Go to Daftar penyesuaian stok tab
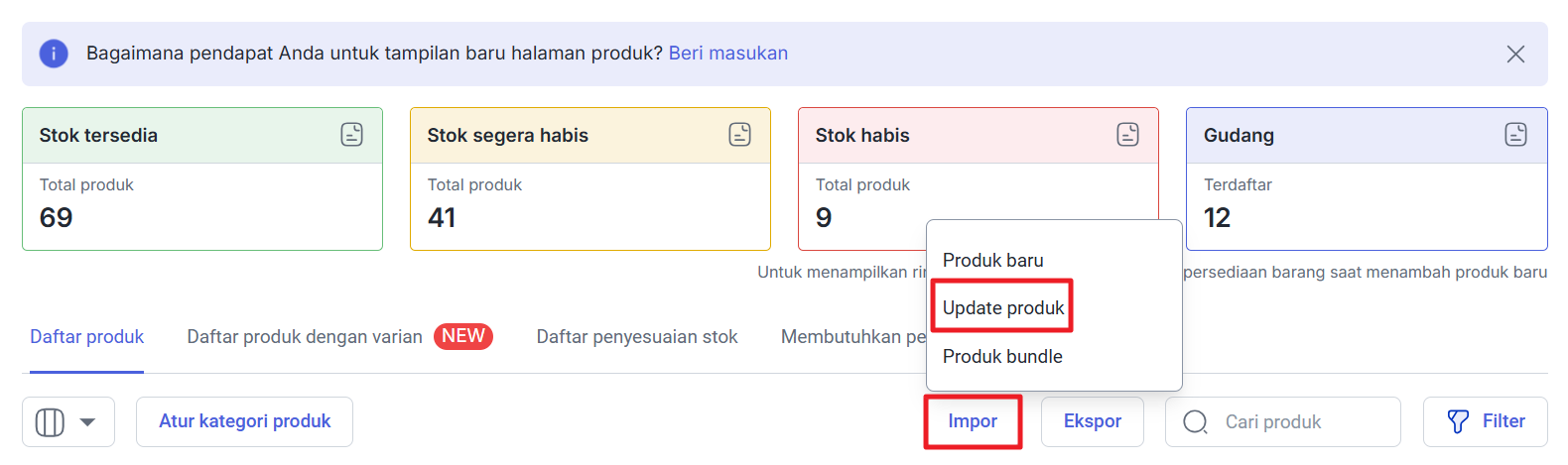 [637, 337]
